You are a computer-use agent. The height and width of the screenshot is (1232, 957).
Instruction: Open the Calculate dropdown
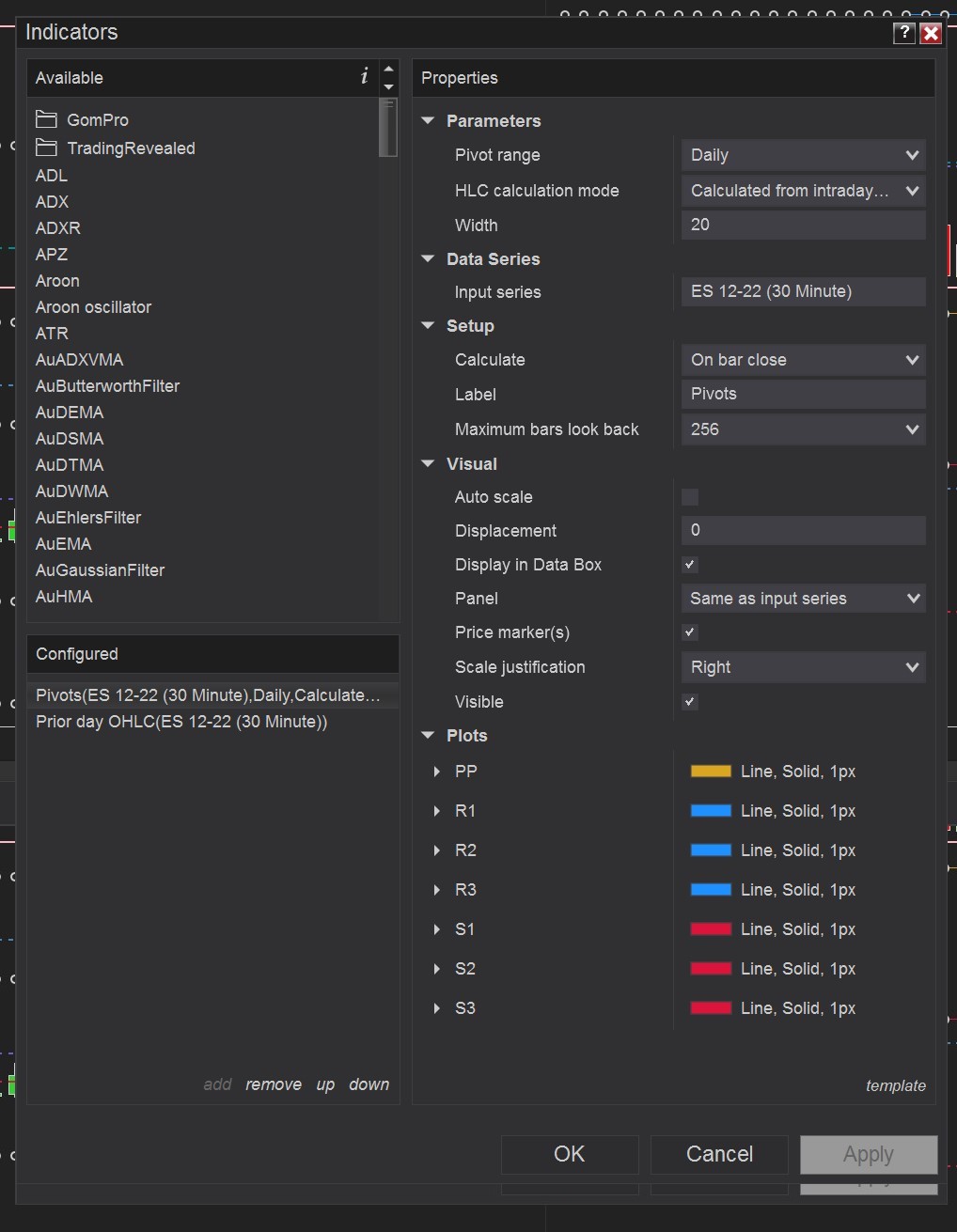click(803, 360)
